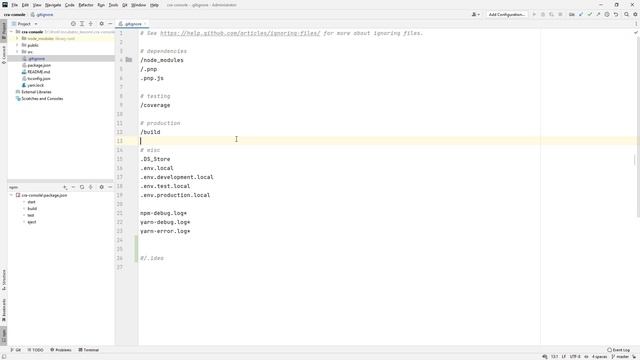The height and width of the screenshot is (360, 640).
Task: Open the Edit menu
Action: click(x=25, y=5)
